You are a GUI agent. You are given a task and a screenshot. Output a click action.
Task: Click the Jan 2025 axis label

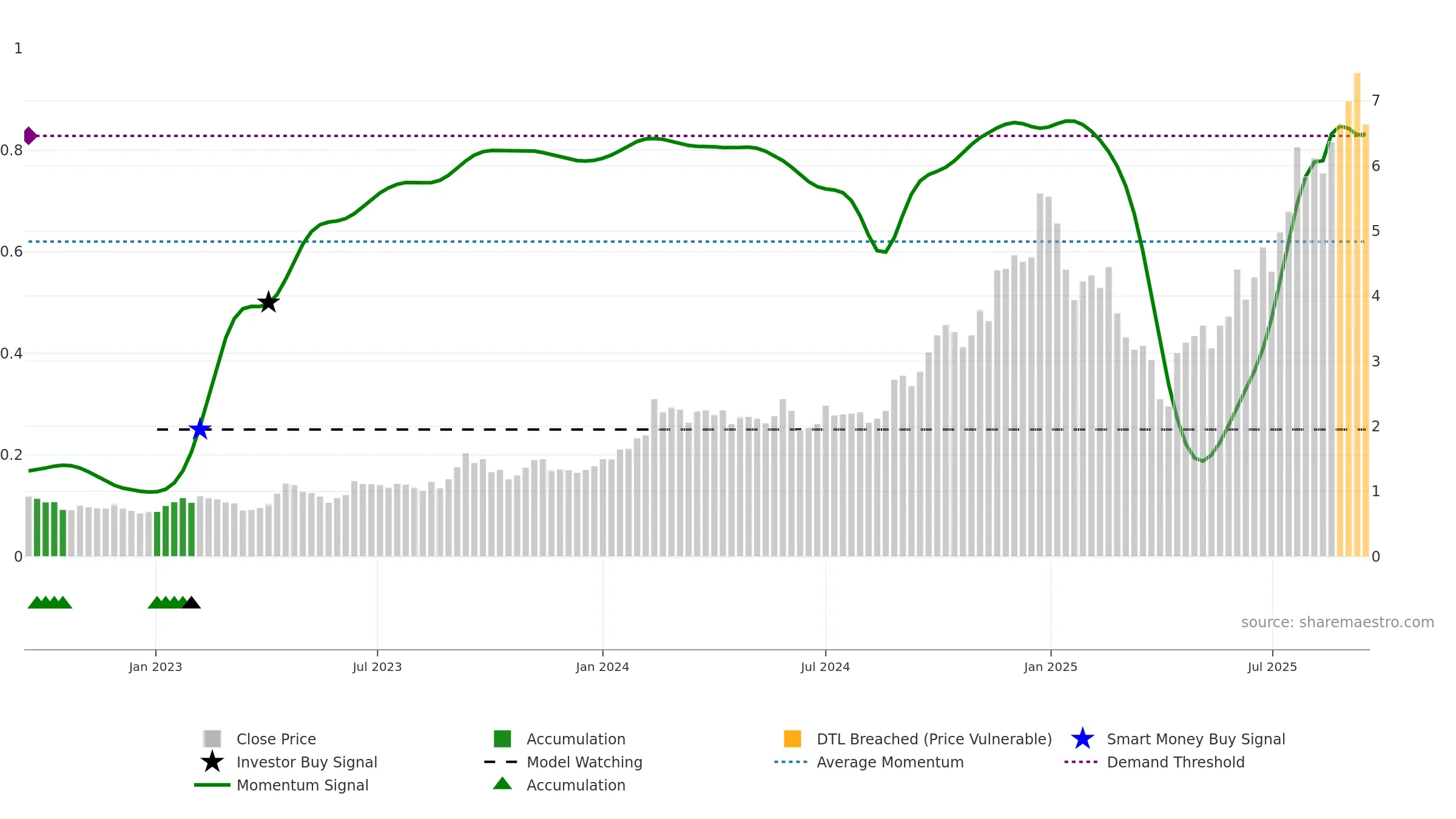[1051, 667]
